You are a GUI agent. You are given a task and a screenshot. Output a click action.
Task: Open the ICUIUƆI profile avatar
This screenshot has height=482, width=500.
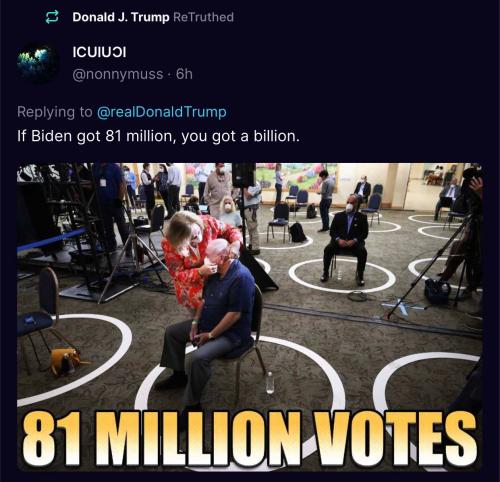click(38, 62)
